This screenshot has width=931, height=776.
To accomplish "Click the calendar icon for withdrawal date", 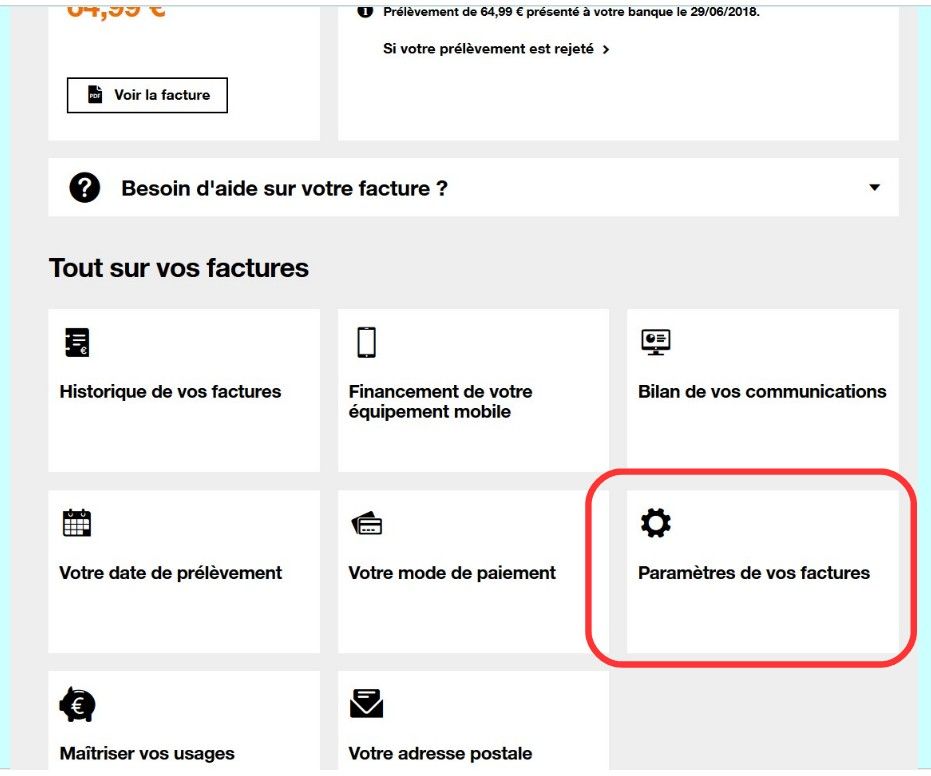I will click(77, 522).
